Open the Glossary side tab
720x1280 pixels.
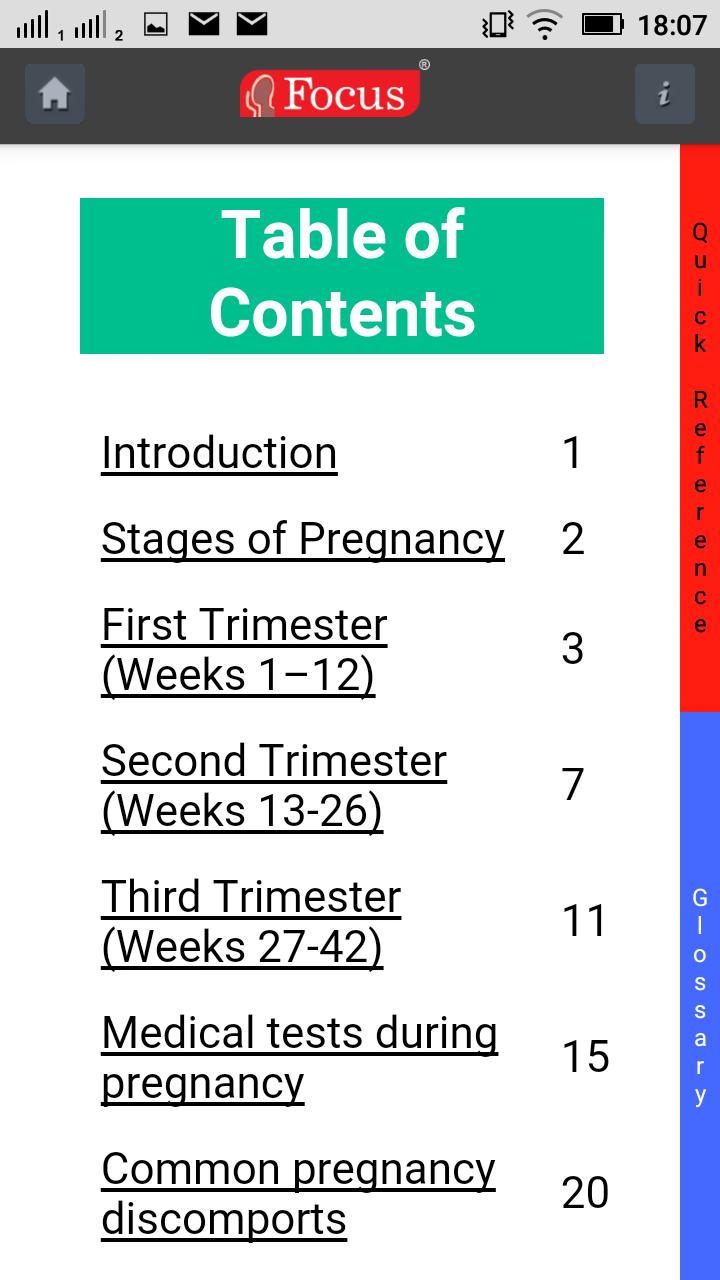[x=700, y=995]
